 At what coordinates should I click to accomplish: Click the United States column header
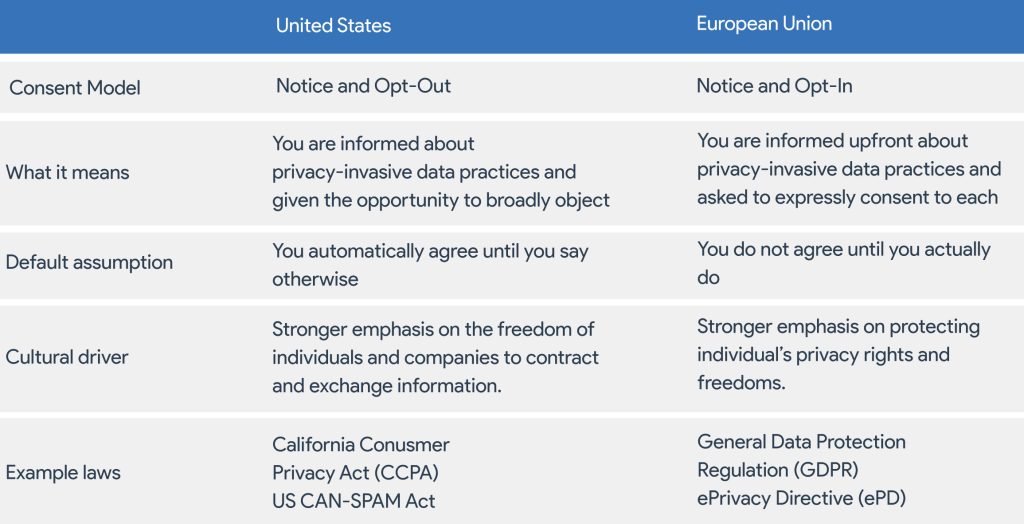coord(333,25)
